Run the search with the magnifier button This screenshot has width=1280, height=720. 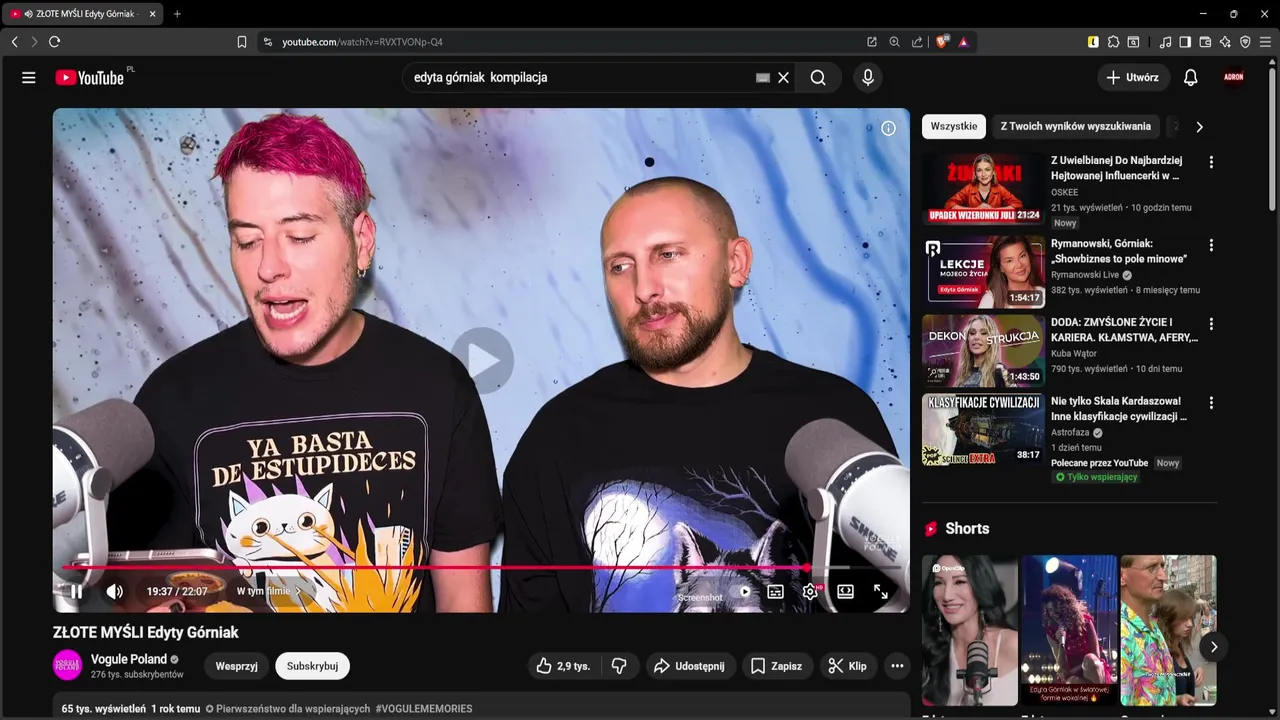pyautogui.click(x=818, y=77)
